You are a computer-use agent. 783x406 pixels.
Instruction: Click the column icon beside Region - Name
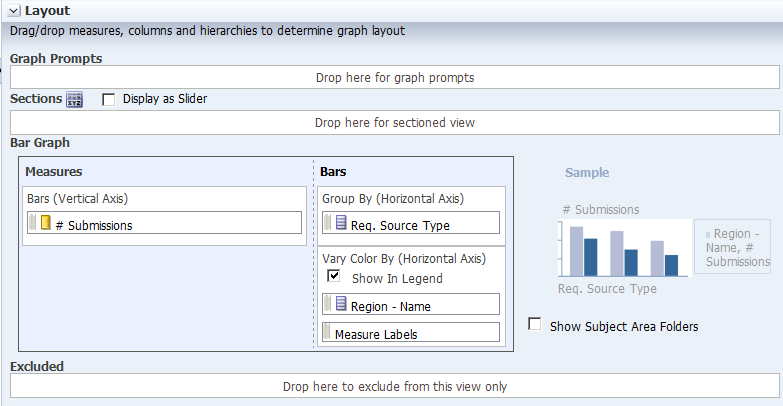pos(340,305)
